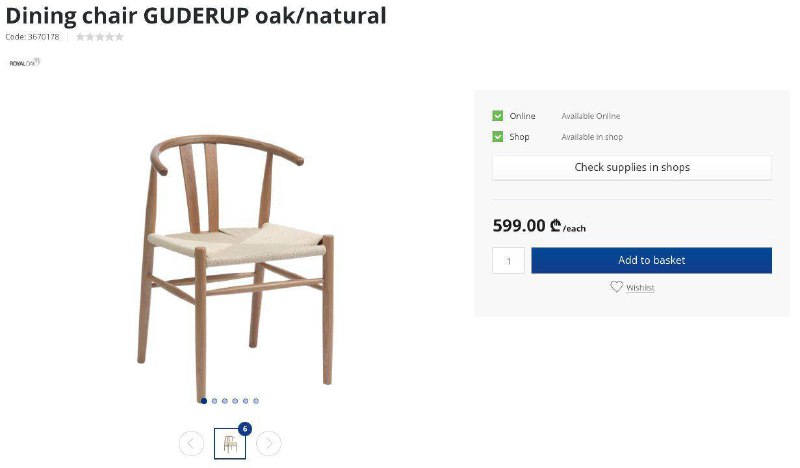The height and width of the screenshot is (468, 800).
Task: Click the blue 6 image count badge
Action: coord(245,429)
